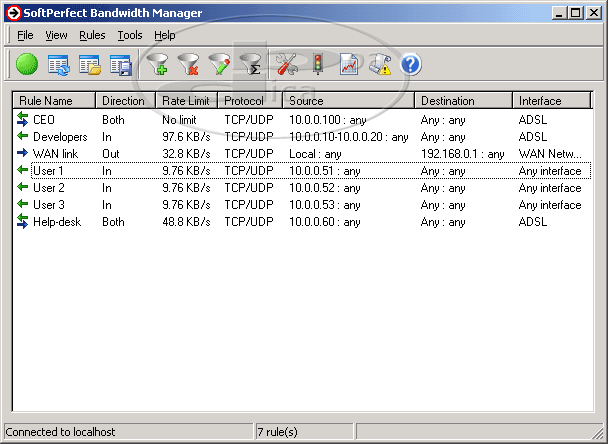Select the CEO rule row

click(44, 120)
